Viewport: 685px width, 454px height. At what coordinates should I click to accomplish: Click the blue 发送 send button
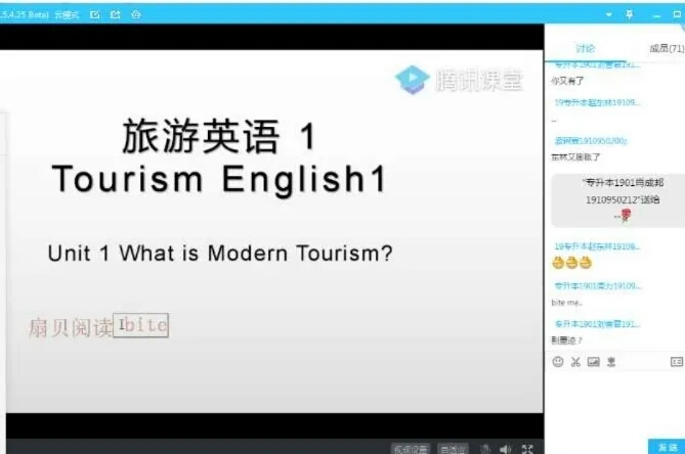666,446
